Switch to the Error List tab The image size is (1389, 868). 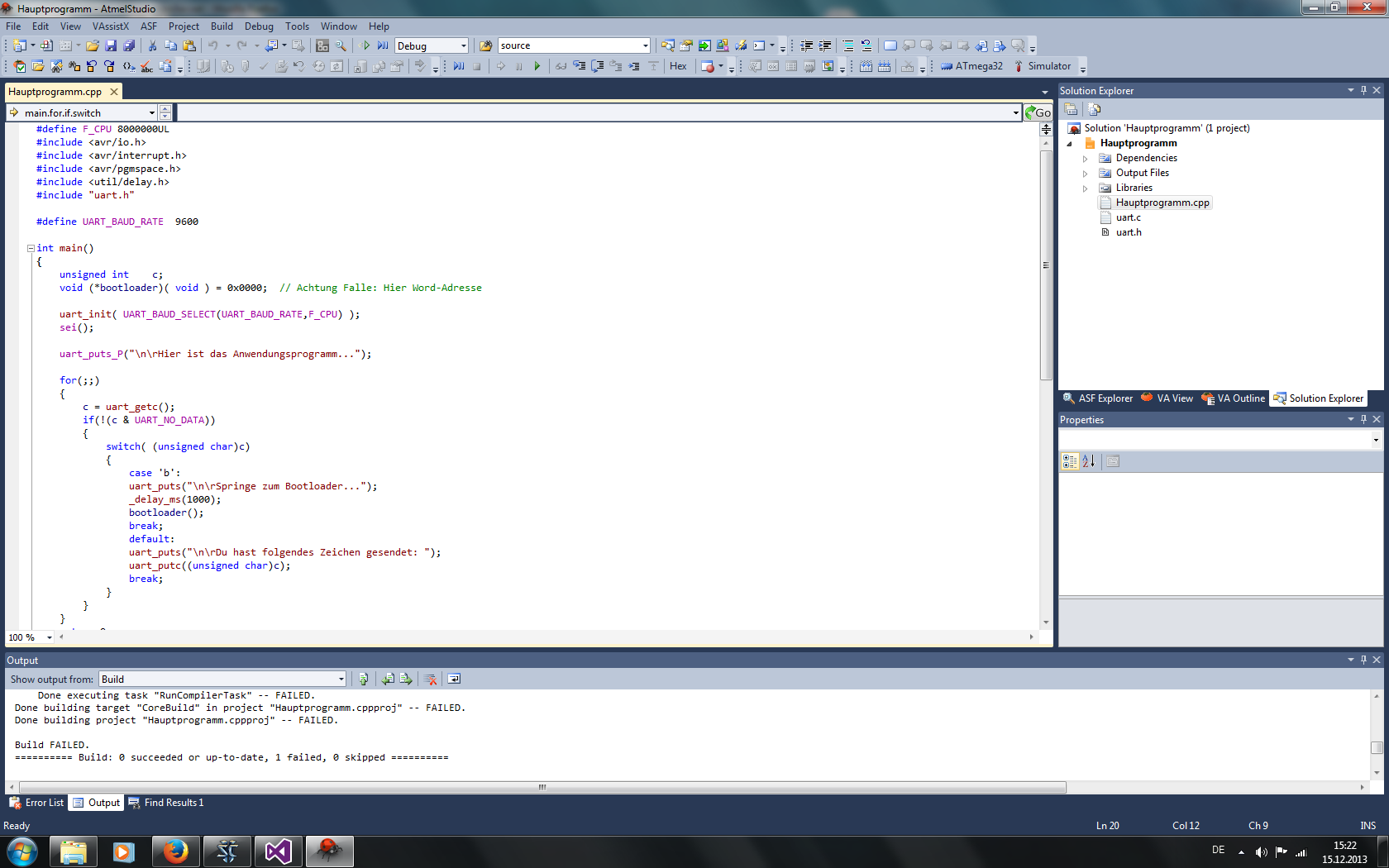pyautogui.click(x=36, y=803)
